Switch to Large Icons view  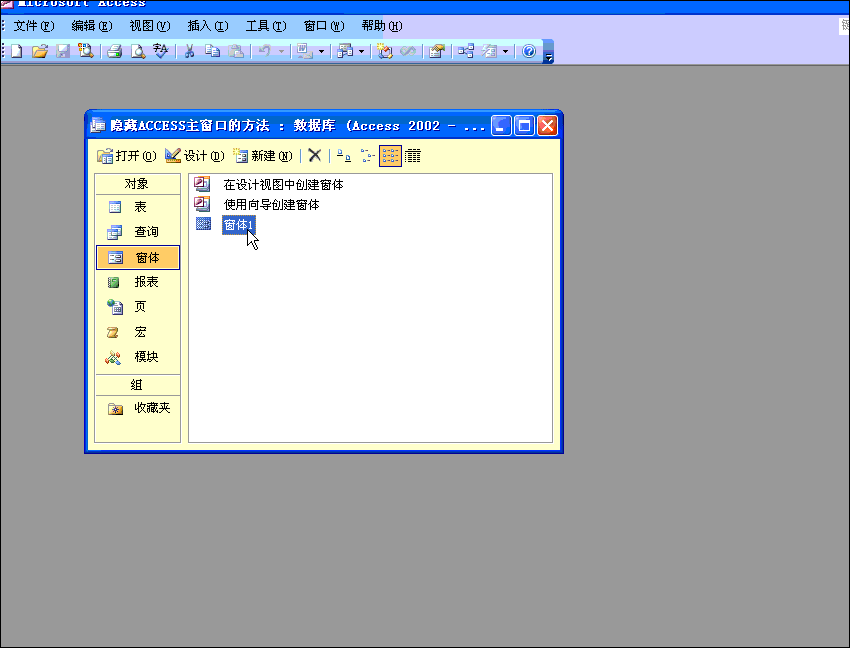tap(344, 156)
